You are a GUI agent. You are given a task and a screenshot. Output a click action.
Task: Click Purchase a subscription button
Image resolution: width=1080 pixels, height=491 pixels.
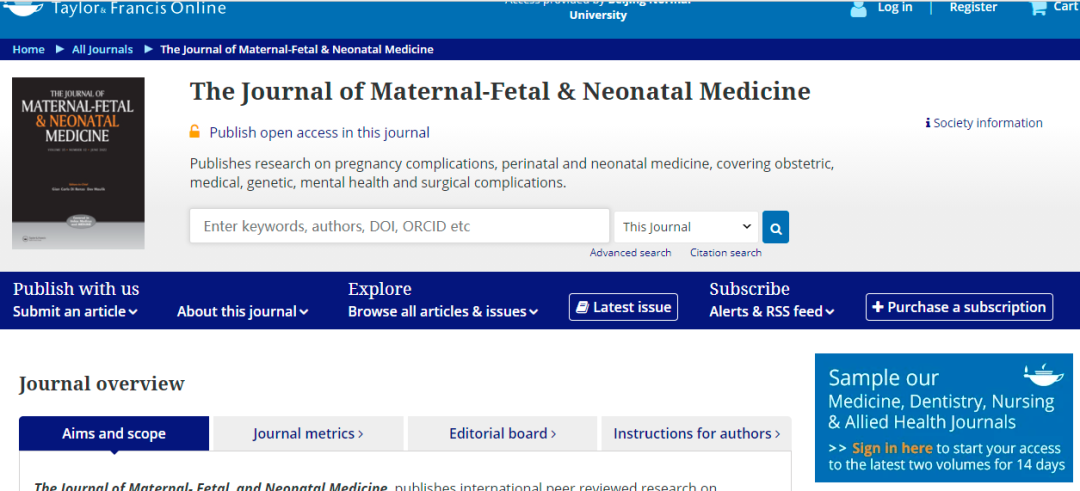coord(958,307)
